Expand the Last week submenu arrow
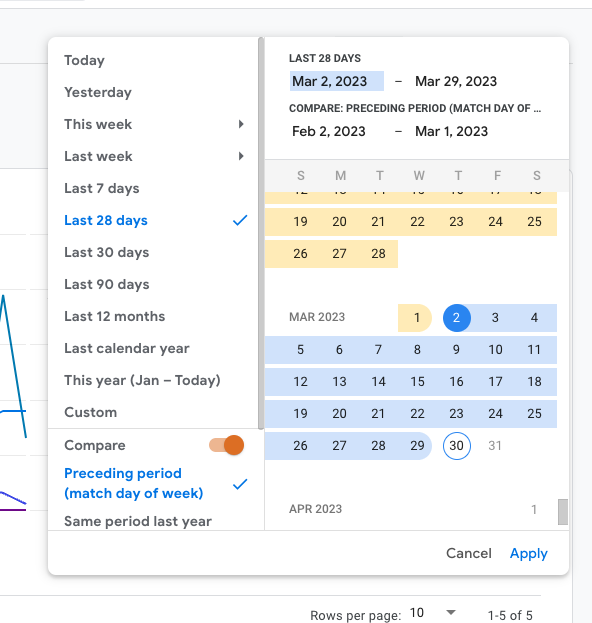 tap(241, 156)
